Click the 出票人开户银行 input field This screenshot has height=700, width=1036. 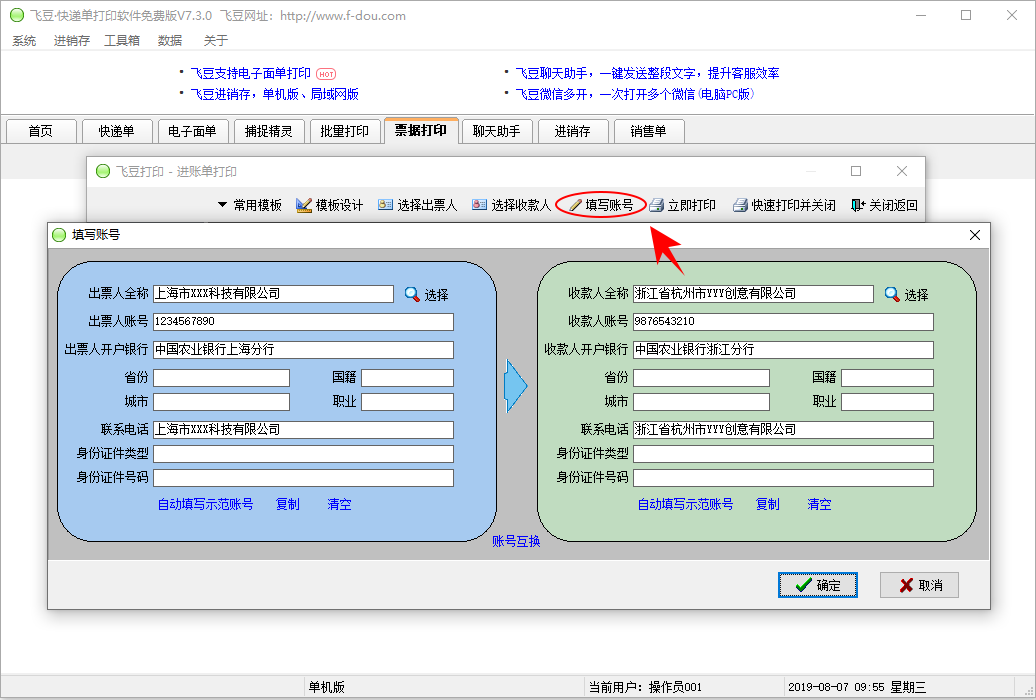click(x=303, y=350)
